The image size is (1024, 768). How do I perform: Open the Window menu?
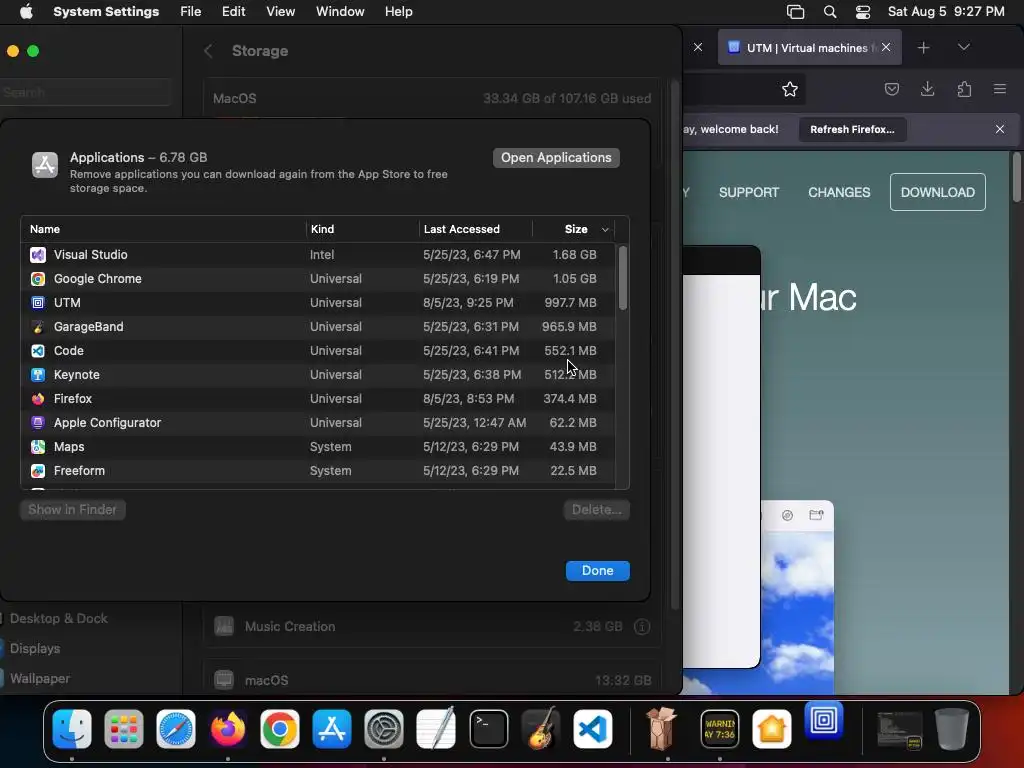(340, 12)
